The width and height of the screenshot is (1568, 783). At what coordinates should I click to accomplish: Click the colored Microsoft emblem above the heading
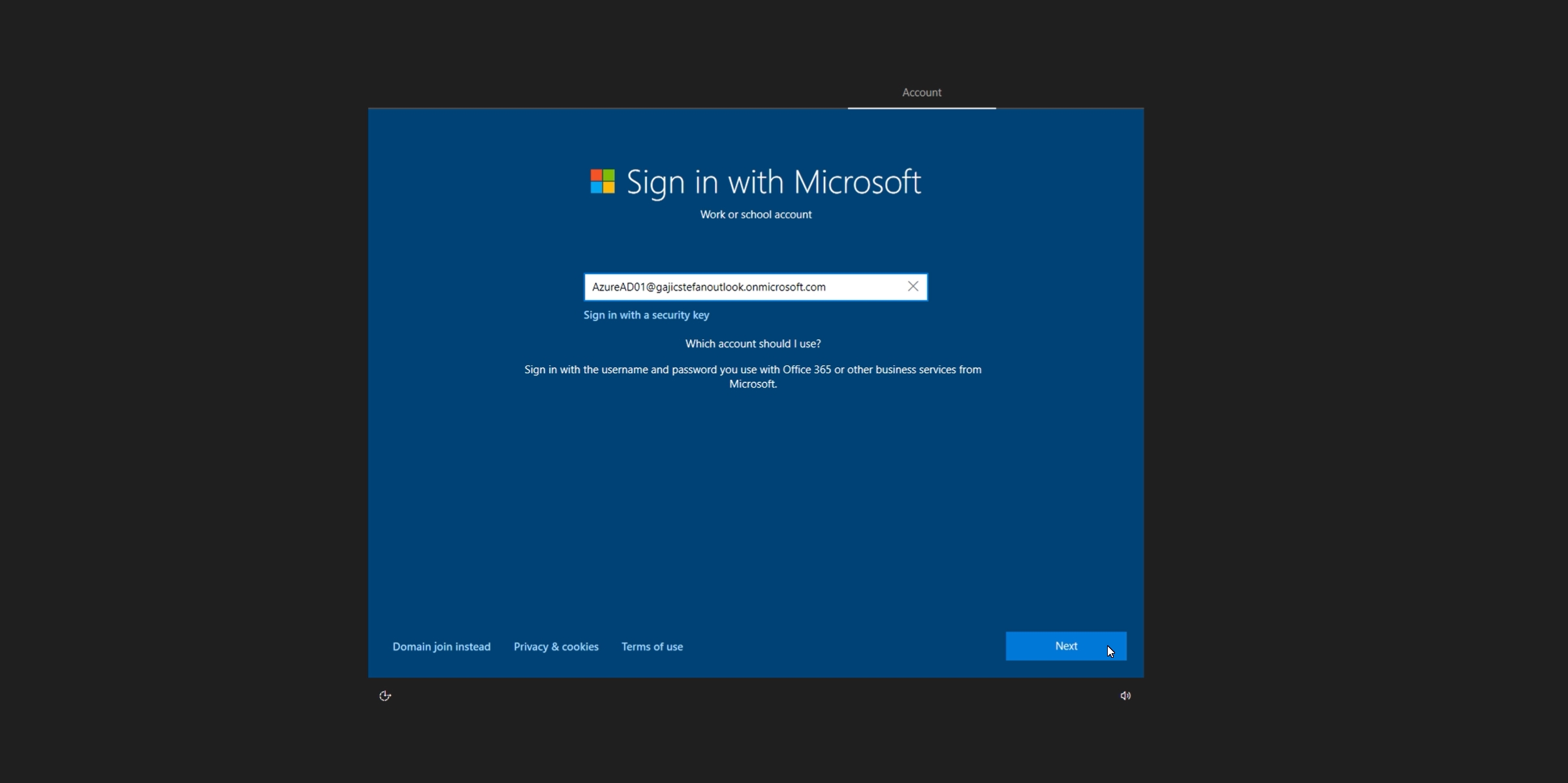(602, 181)
